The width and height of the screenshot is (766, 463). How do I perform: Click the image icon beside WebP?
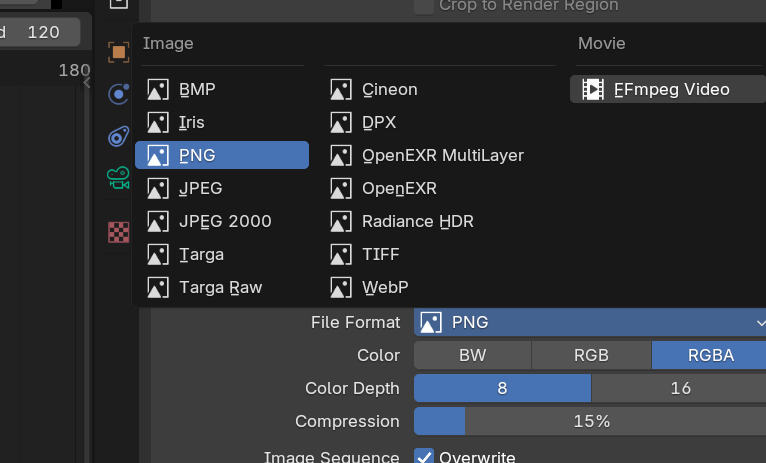tap(340, 287)
